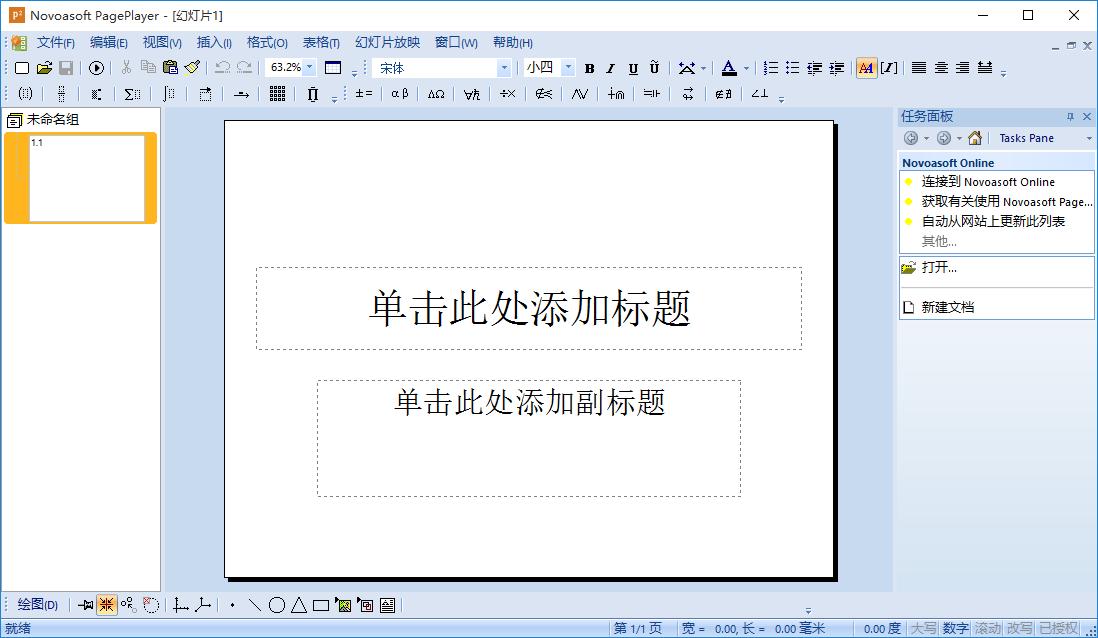Open the arrows symbols palette

(x=688, y=94)
